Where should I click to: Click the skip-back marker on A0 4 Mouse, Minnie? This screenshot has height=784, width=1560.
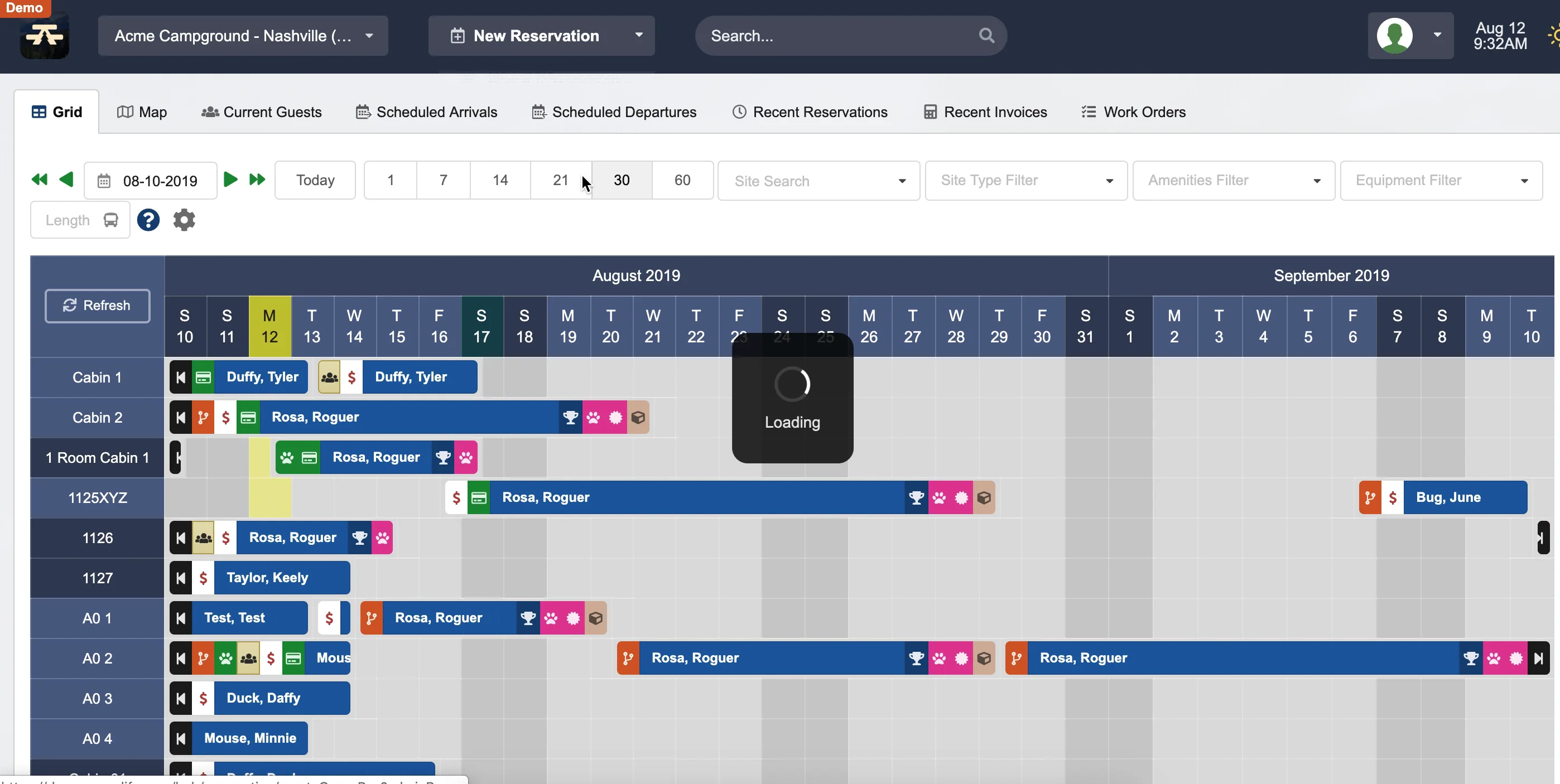tap(180, 738)
